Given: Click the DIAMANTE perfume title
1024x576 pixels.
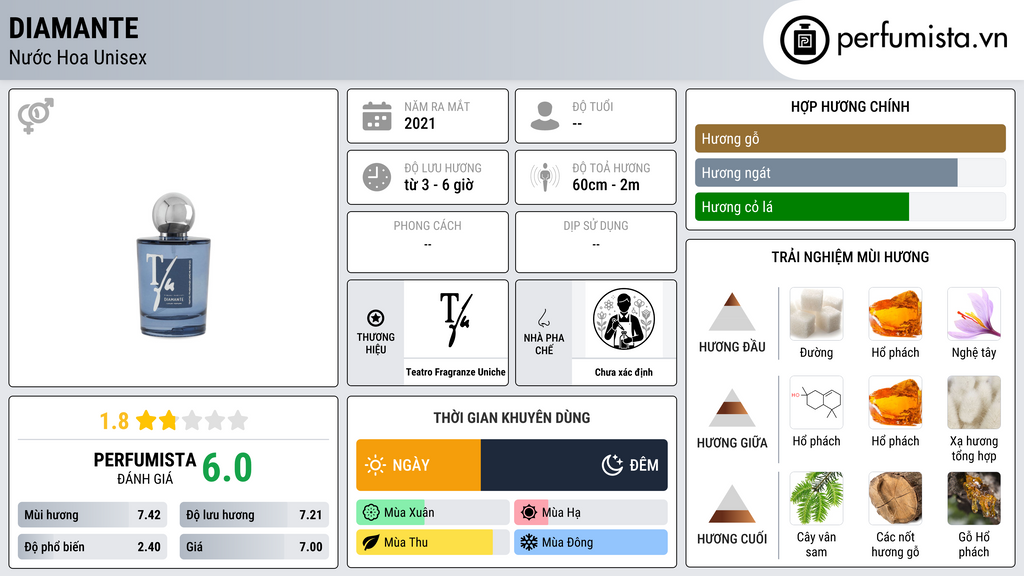Looking at the screenshot, I should point(74,29).
